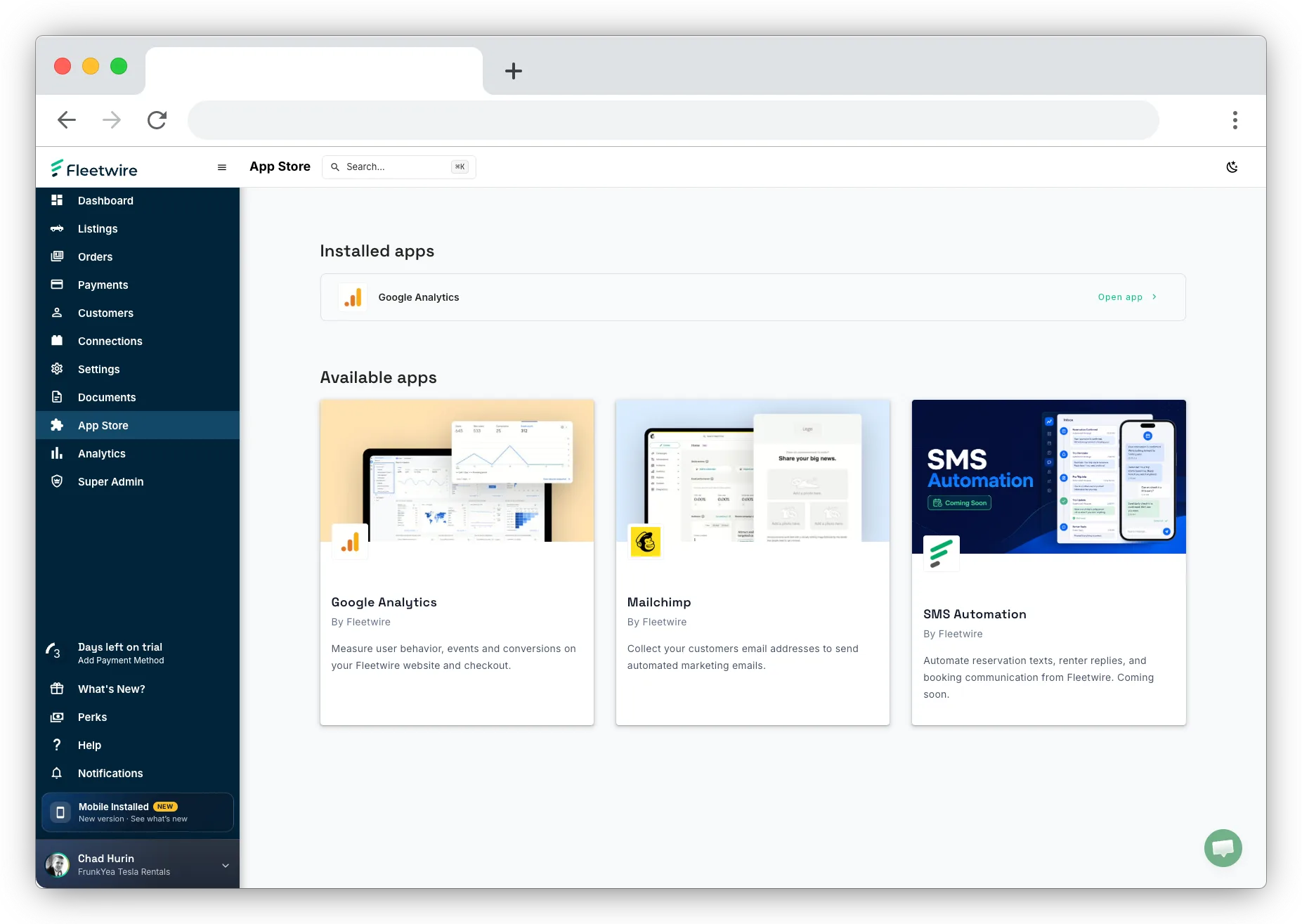Screen dimensions: 1302x924
Task: Open SMS Automation banner image
Action: (x=1049, y=476)
